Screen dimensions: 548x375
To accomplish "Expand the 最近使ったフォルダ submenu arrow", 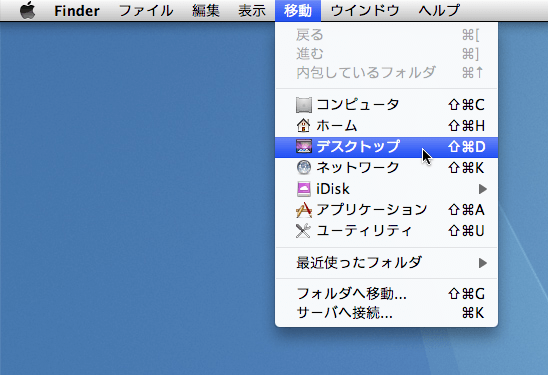I will [483, 263].
